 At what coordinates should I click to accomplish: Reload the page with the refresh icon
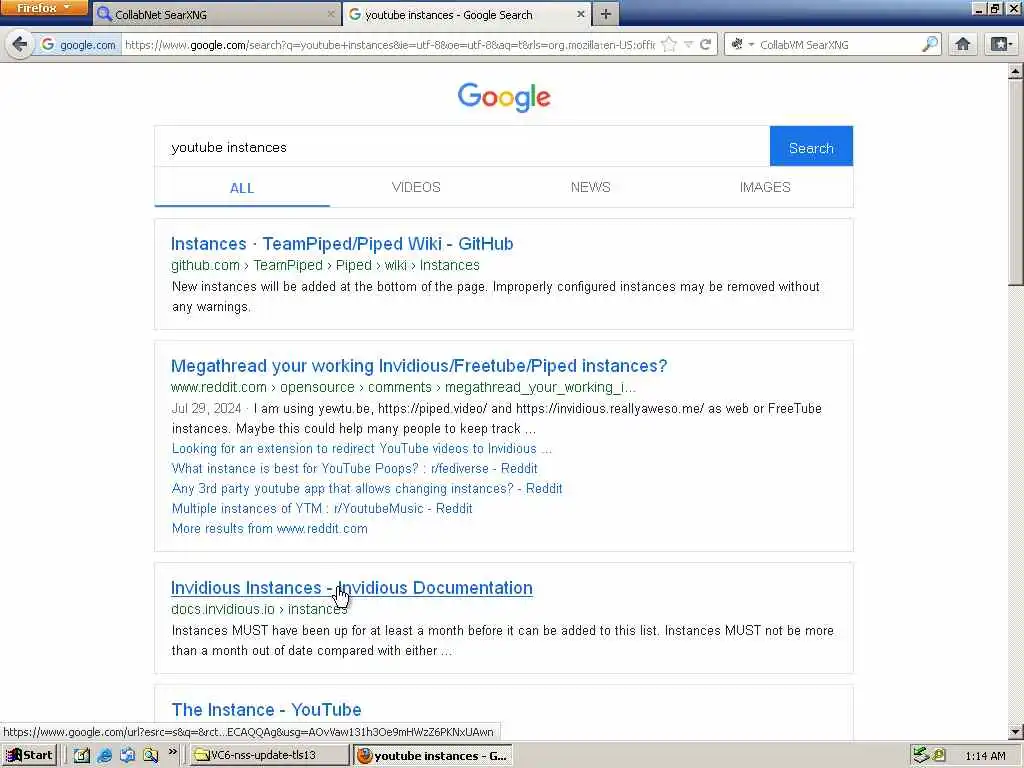(705, 44)
